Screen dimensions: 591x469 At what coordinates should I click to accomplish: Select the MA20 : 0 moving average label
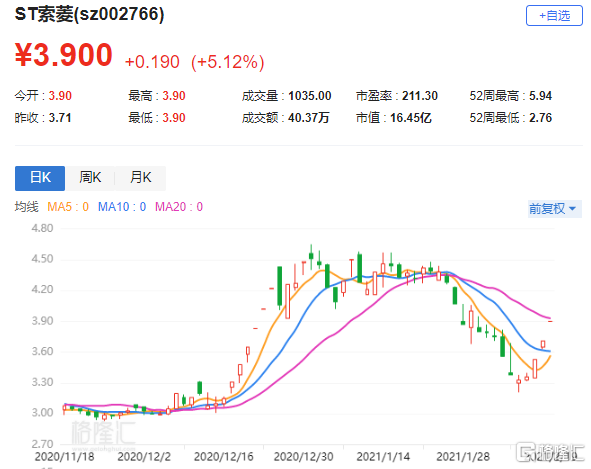tap(179, 207)
